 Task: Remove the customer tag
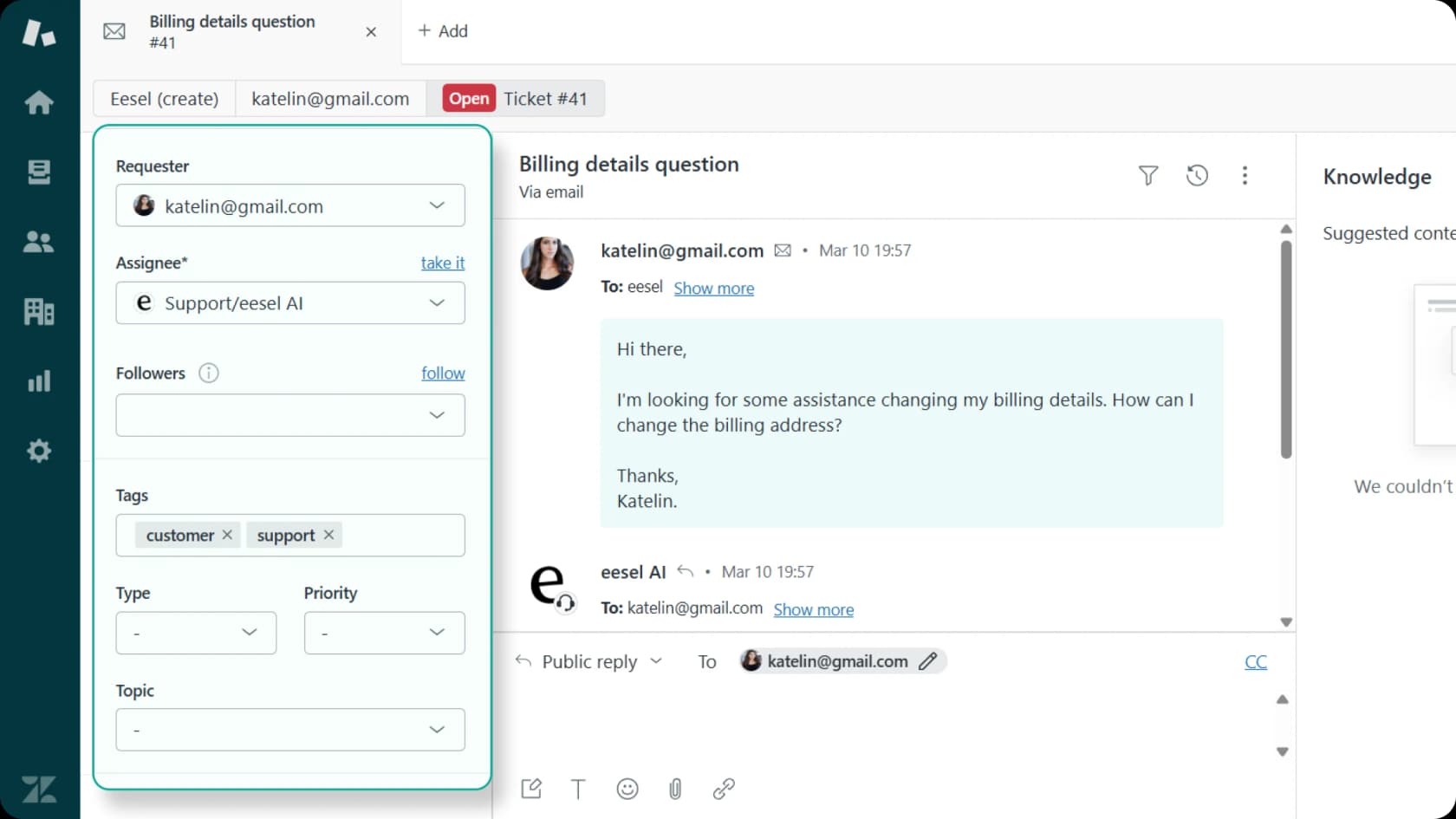click(227, 535)
